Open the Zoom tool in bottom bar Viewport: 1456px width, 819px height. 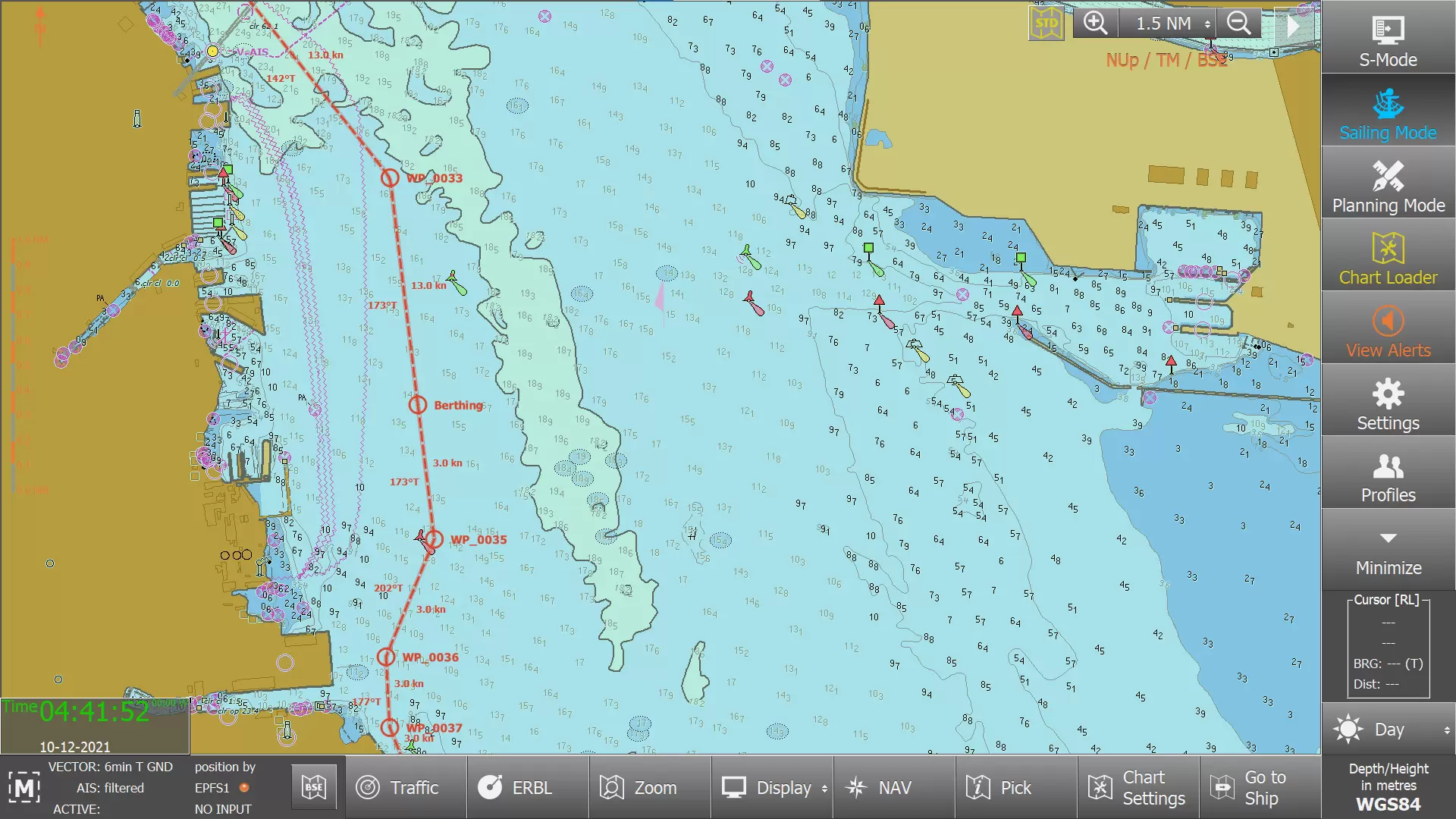pyautogui.click(x=650, y=788)
